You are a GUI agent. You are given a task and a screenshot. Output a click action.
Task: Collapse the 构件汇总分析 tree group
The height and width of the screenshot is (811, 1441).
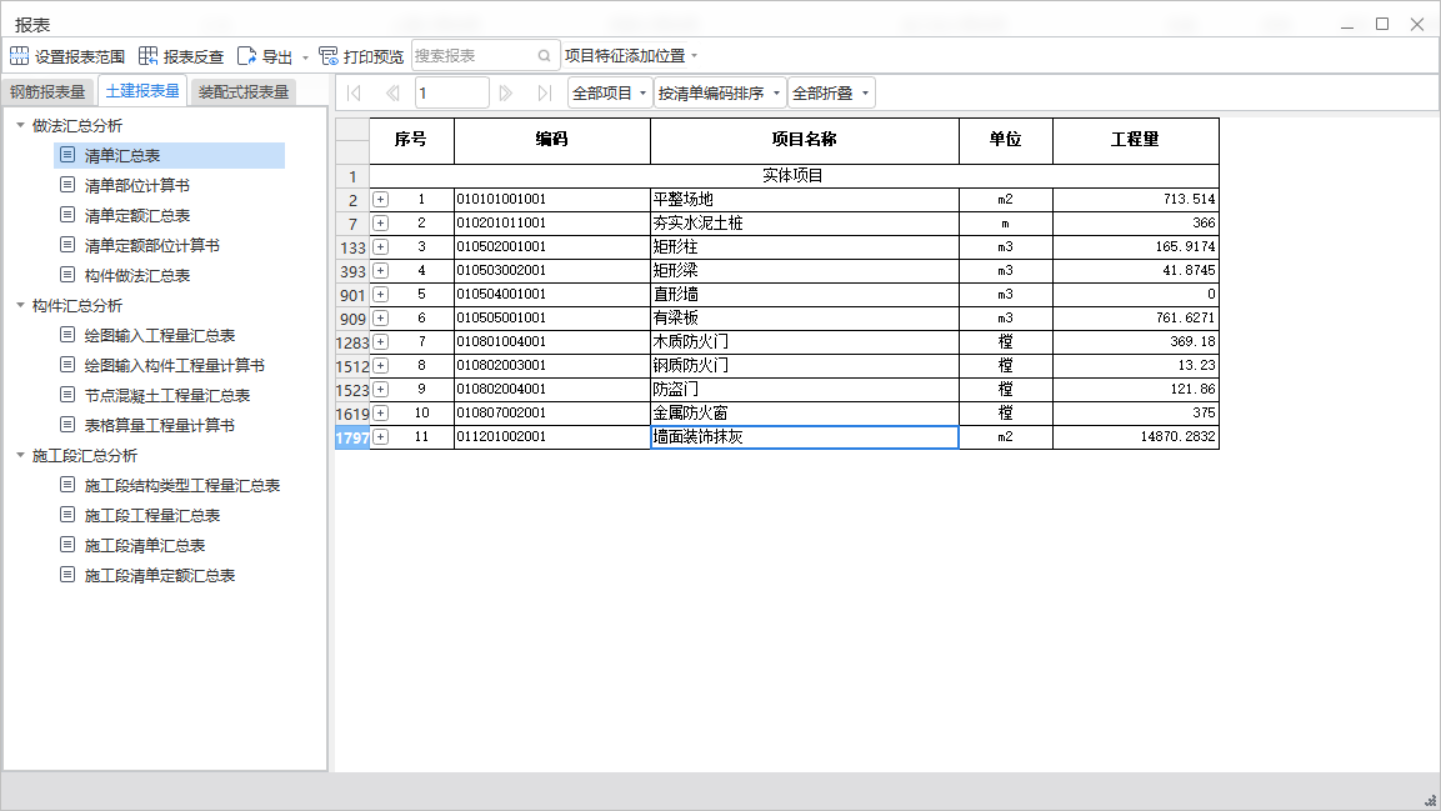[20, 305]
